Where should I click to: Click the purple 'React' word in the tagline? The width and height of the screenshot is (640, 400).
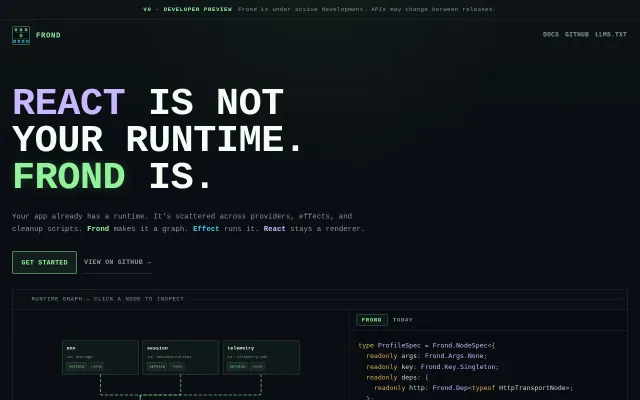(x=274, y=229)
